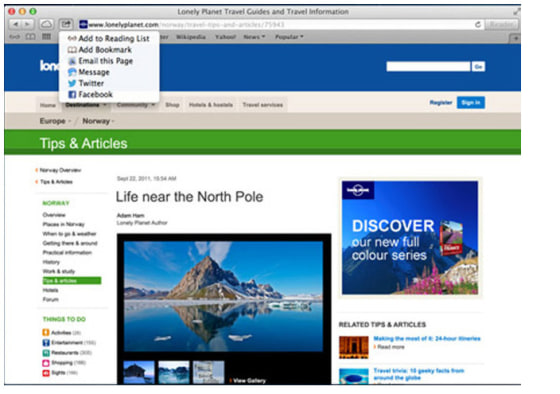Reload page with the refresh icon
Screen dimensions: 560x394
pyautogui.click(x=478, y=25)
